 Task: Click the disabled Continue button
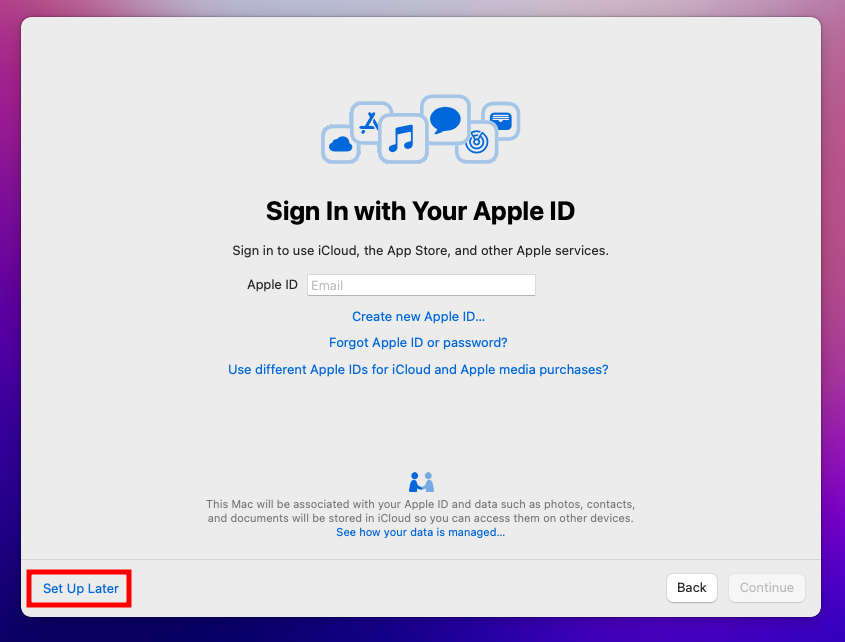[x=766, y=588]
